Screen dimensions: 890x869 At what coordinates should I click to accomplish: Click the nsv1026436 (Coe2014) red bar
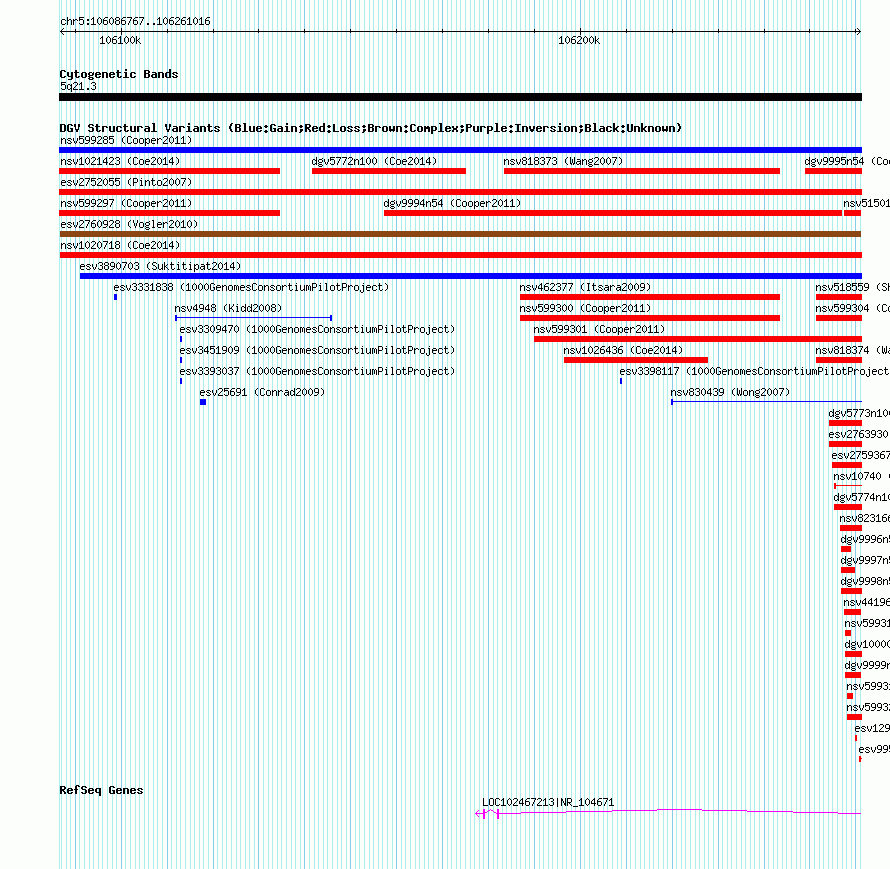click(x=636, y=360)
